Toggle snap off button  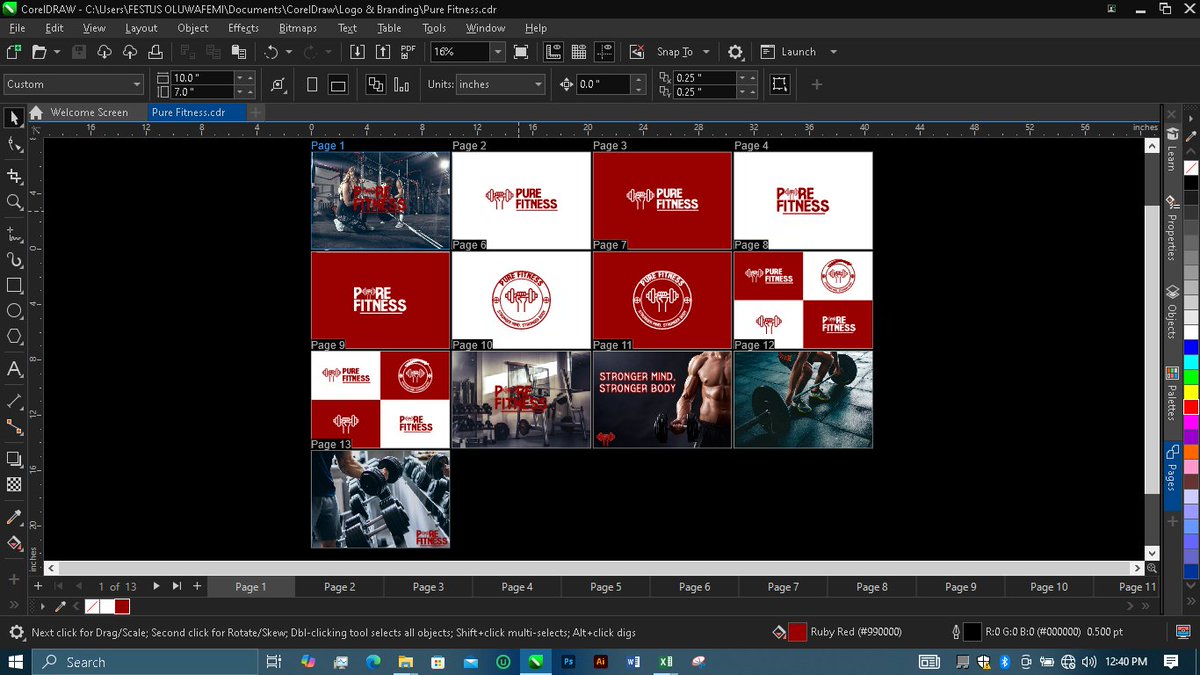point(636,52)
